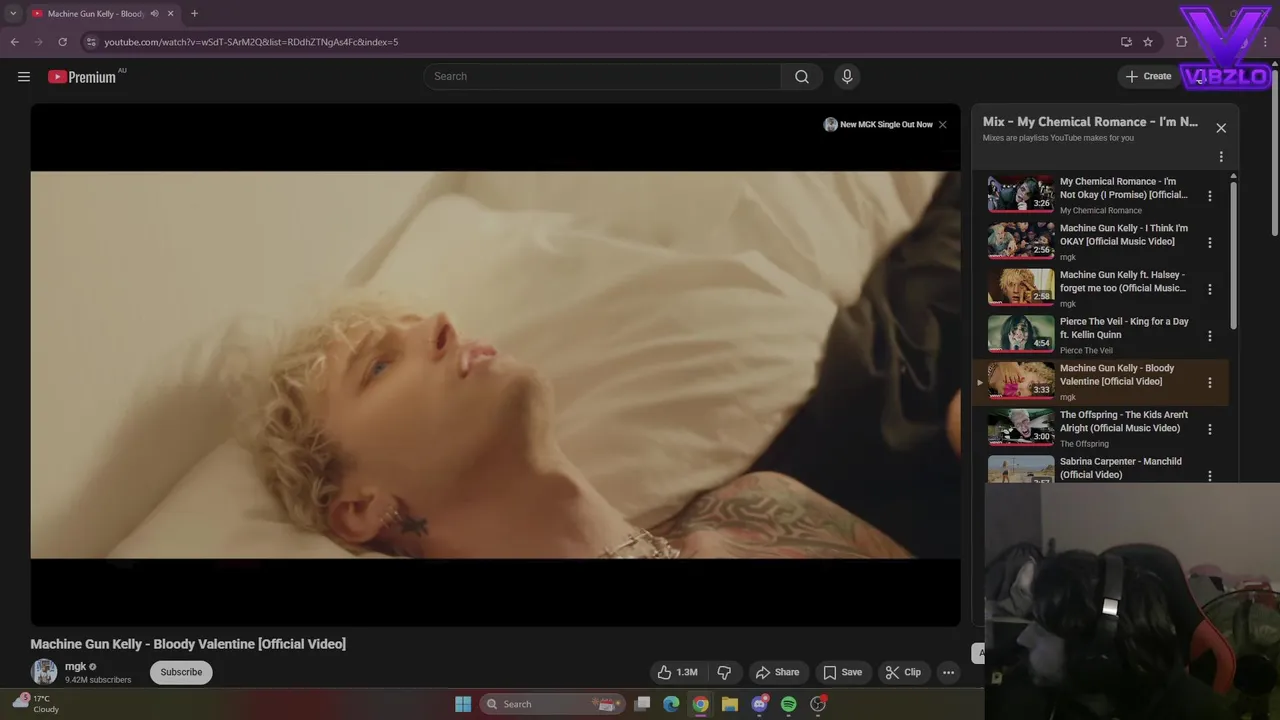Play I Think I'm OKAY thumbnail
1280x720 pixels.
[1021, 241]
